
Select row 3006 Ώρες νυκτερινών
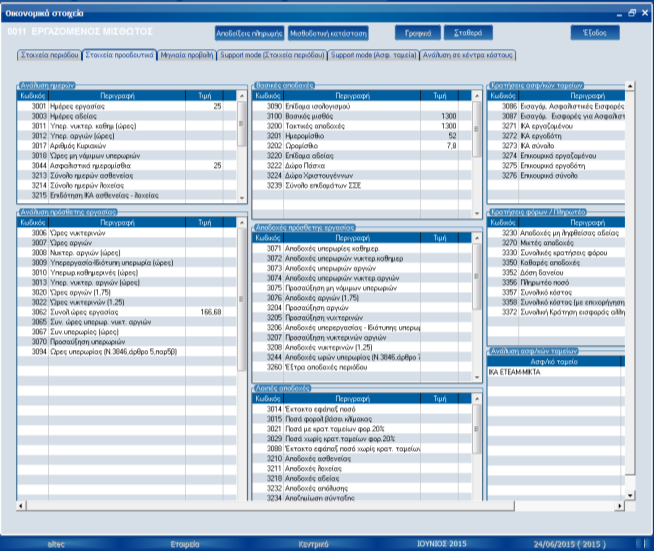click(x=127, y=233)
